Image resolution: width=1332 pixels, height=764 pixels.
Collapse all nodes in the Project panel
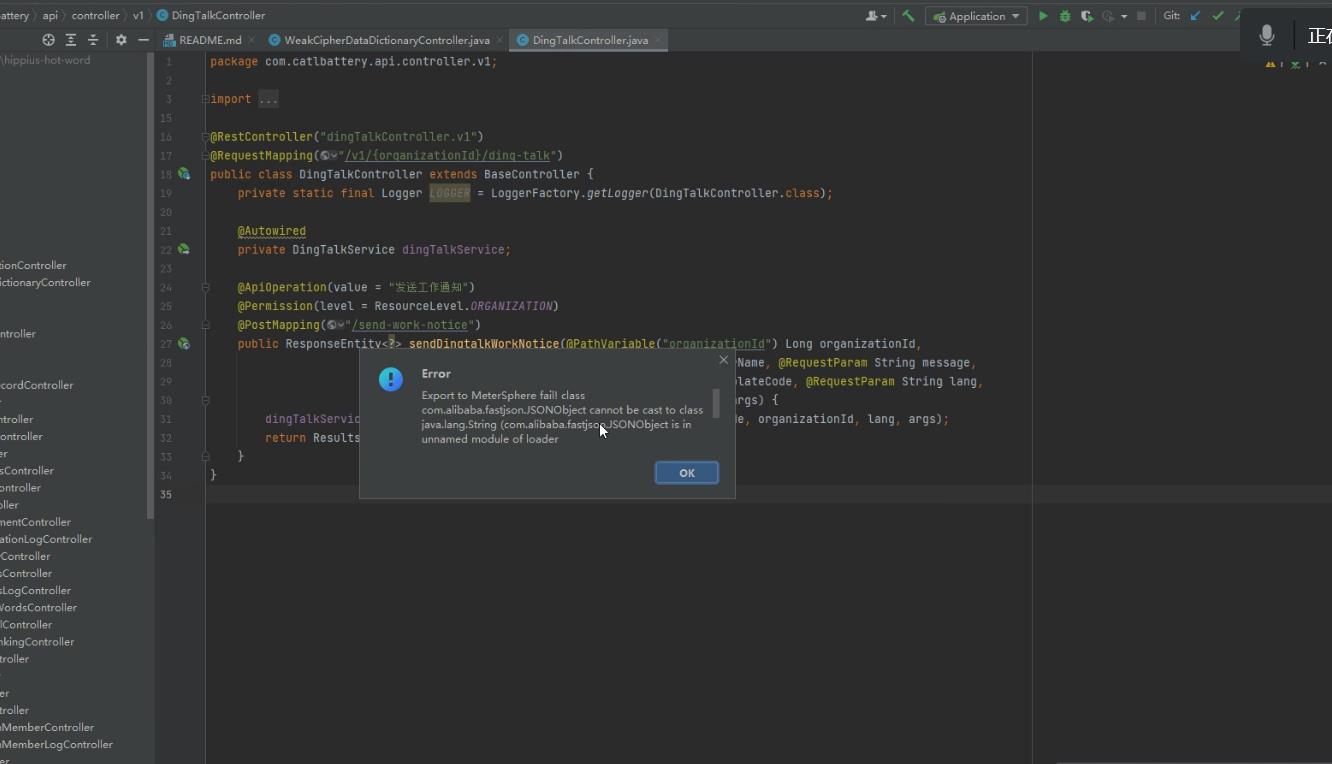(x=93, y=39)
